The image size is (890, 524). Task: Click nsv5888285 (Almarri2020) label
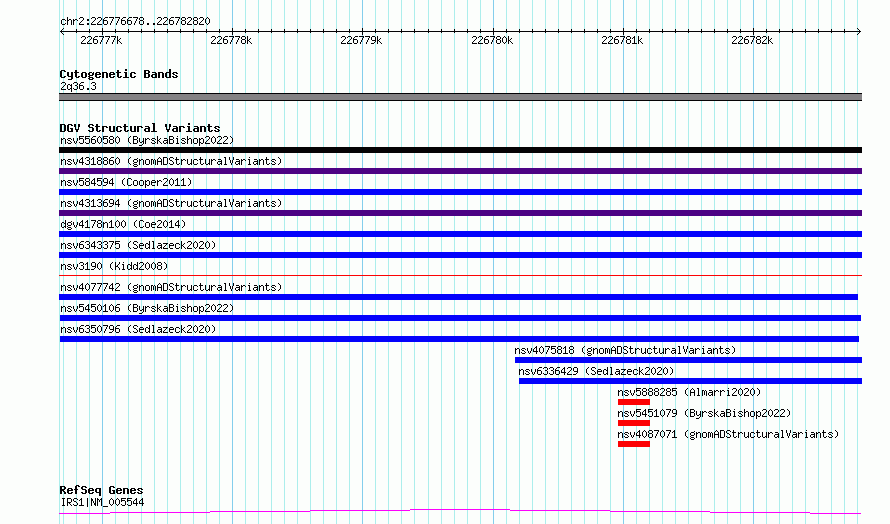click(689, 392)
